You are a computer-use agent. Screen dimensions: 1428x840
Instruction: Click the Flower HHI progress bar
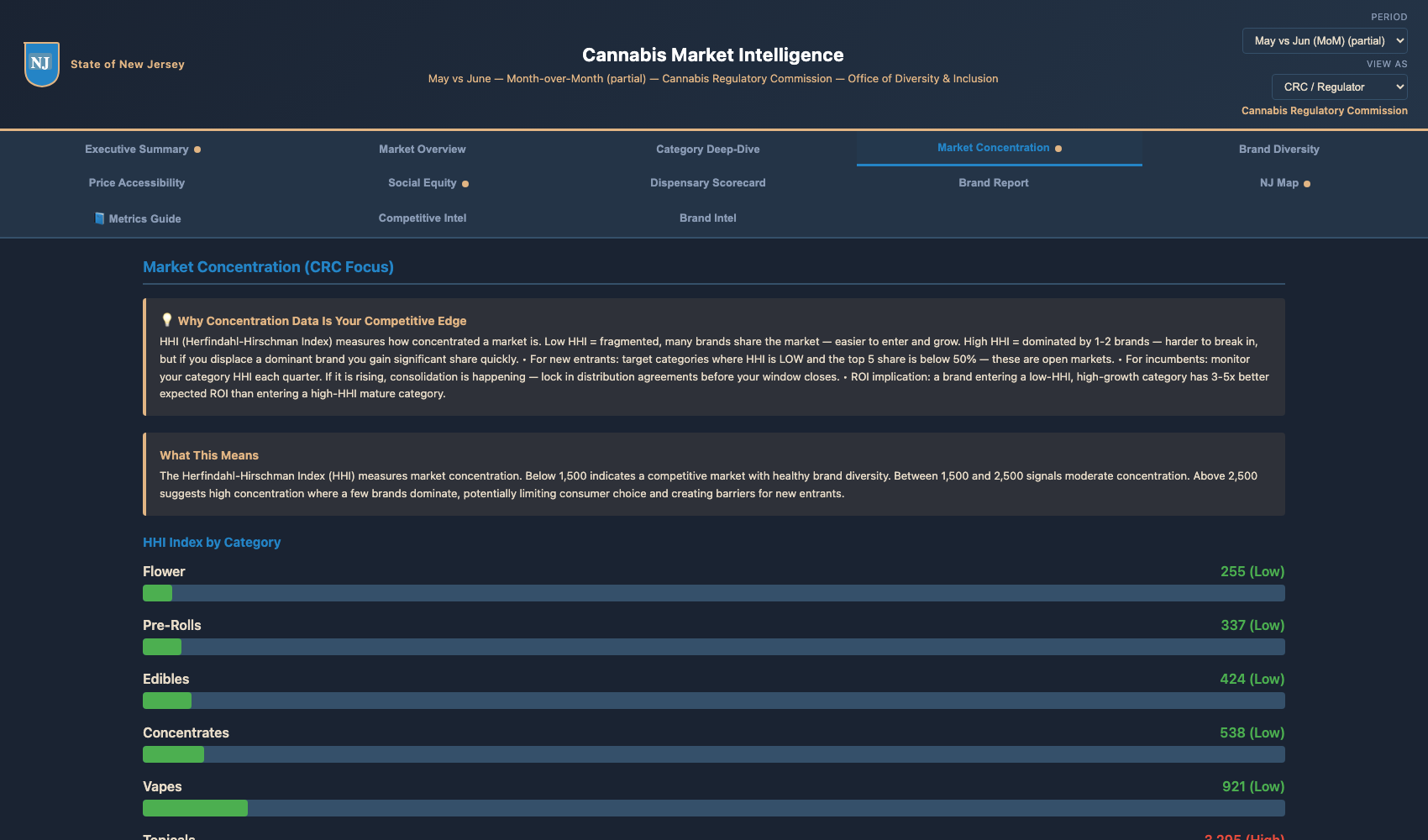point(714,593)
